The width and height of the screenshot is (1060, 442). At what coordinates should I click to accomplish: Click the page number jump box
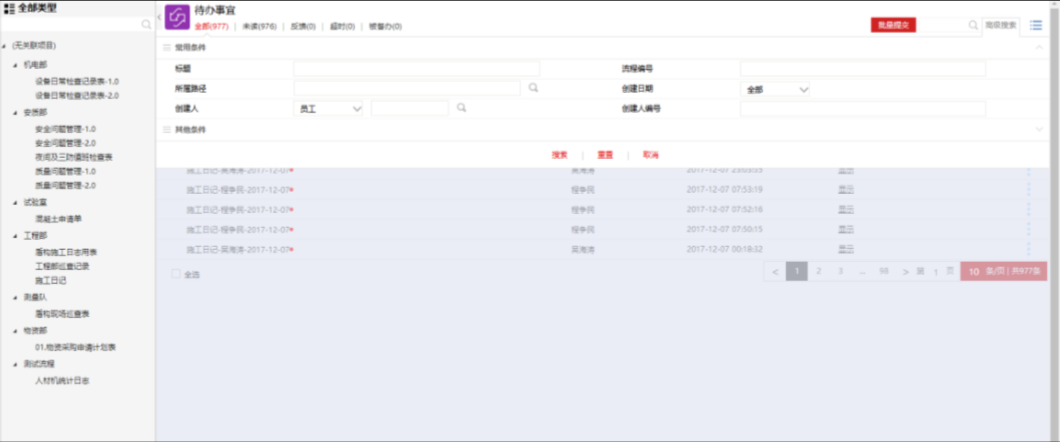coord(936,272)
